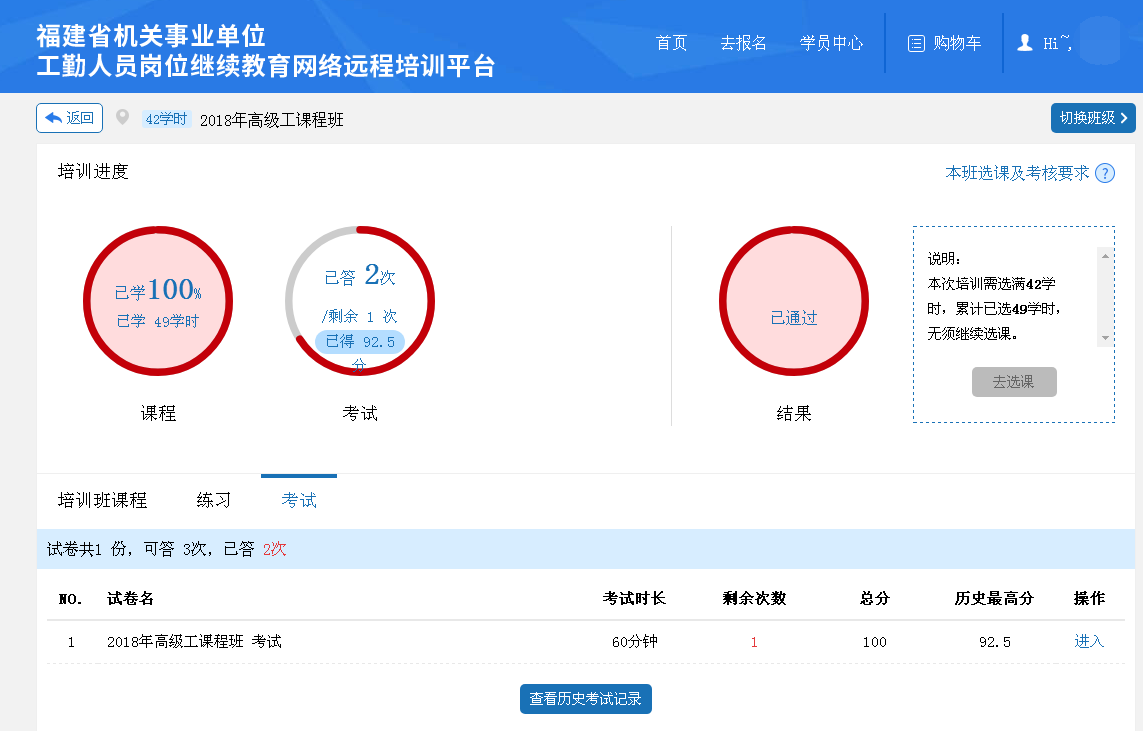Click the location pin icon

tap(122, 118)
